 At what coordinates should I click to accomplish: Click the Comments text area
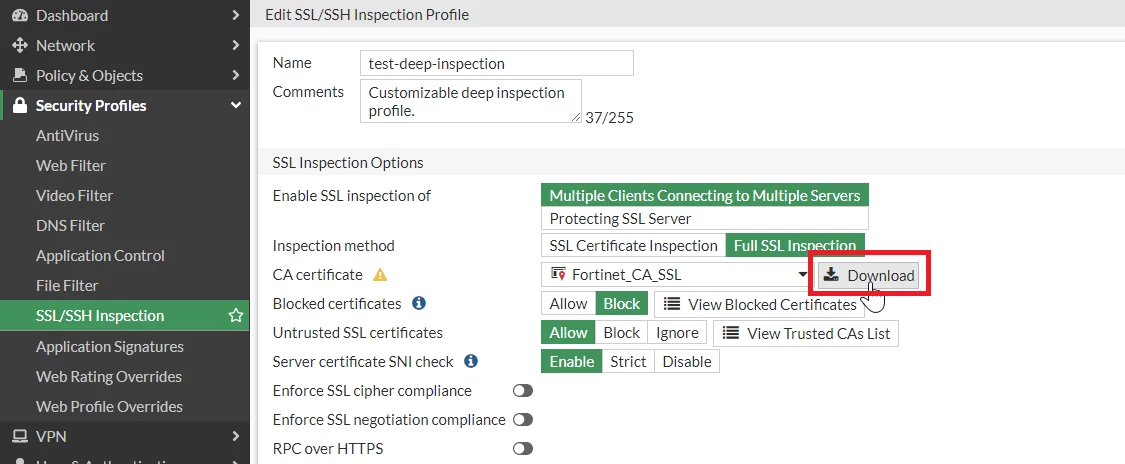tap(471, 101)
